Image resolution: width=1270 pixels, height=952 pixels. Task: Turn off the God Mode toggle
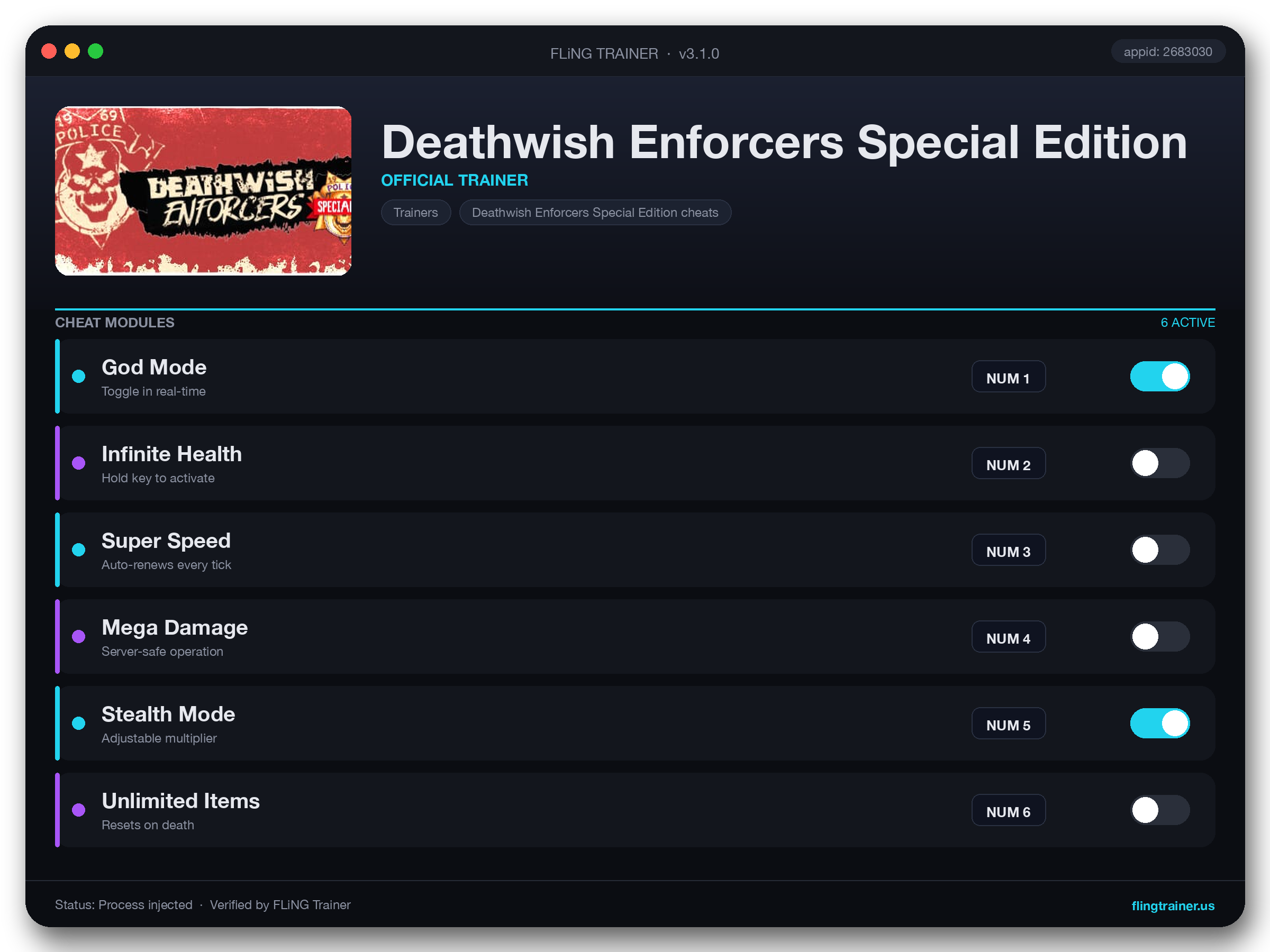pyautogui.click(x=1160, y=377)
